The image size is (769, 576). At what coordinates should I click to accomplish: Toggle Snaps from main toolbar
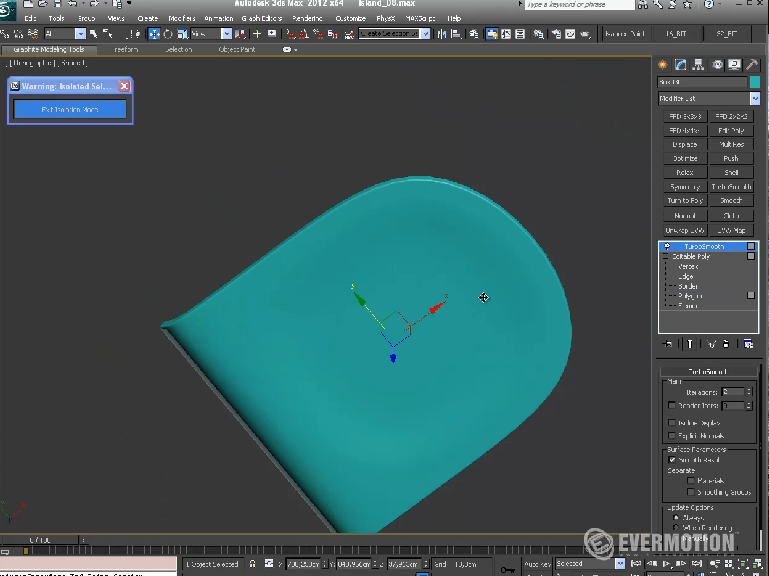point(291,34)
